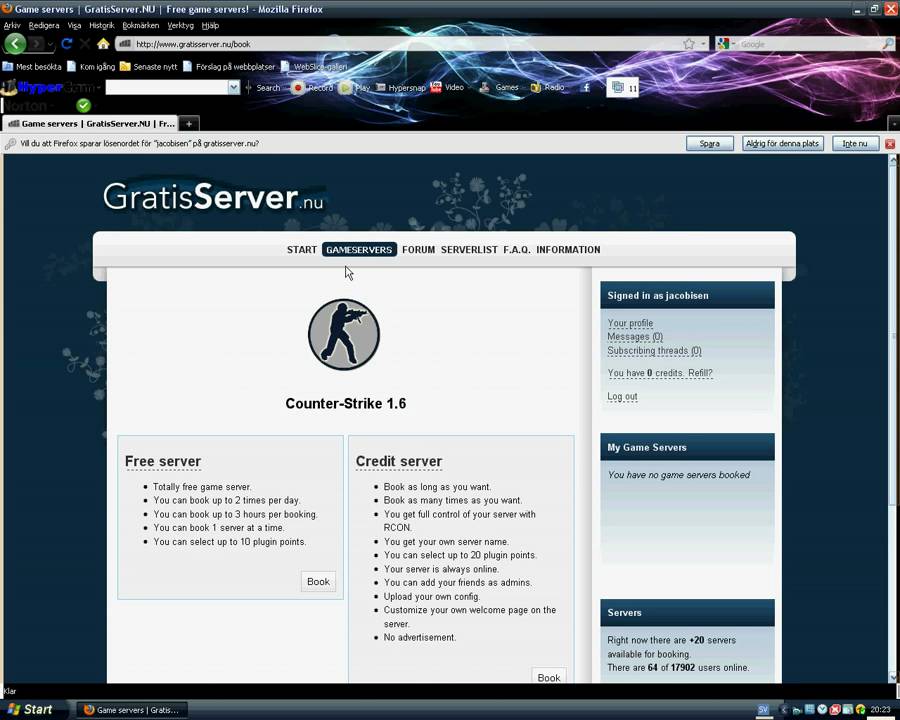This screenshot has width=900, height=720.
Task: Click the Log out link
Action: point(622,397)
